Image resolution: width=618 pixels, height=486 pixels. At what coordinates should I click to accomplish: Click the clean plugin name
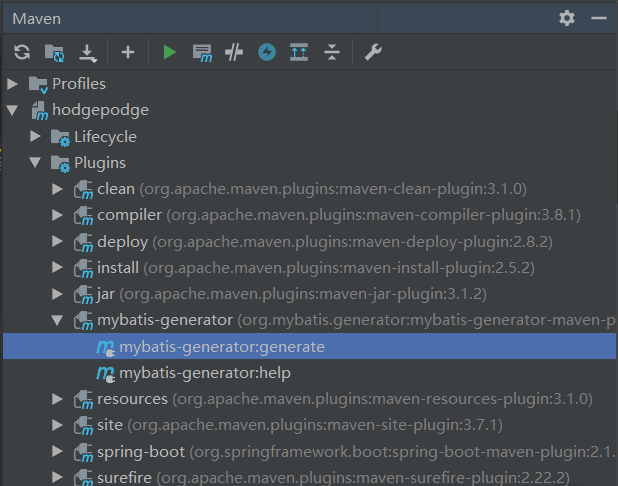pyautogui.click(x=116, y=189)
